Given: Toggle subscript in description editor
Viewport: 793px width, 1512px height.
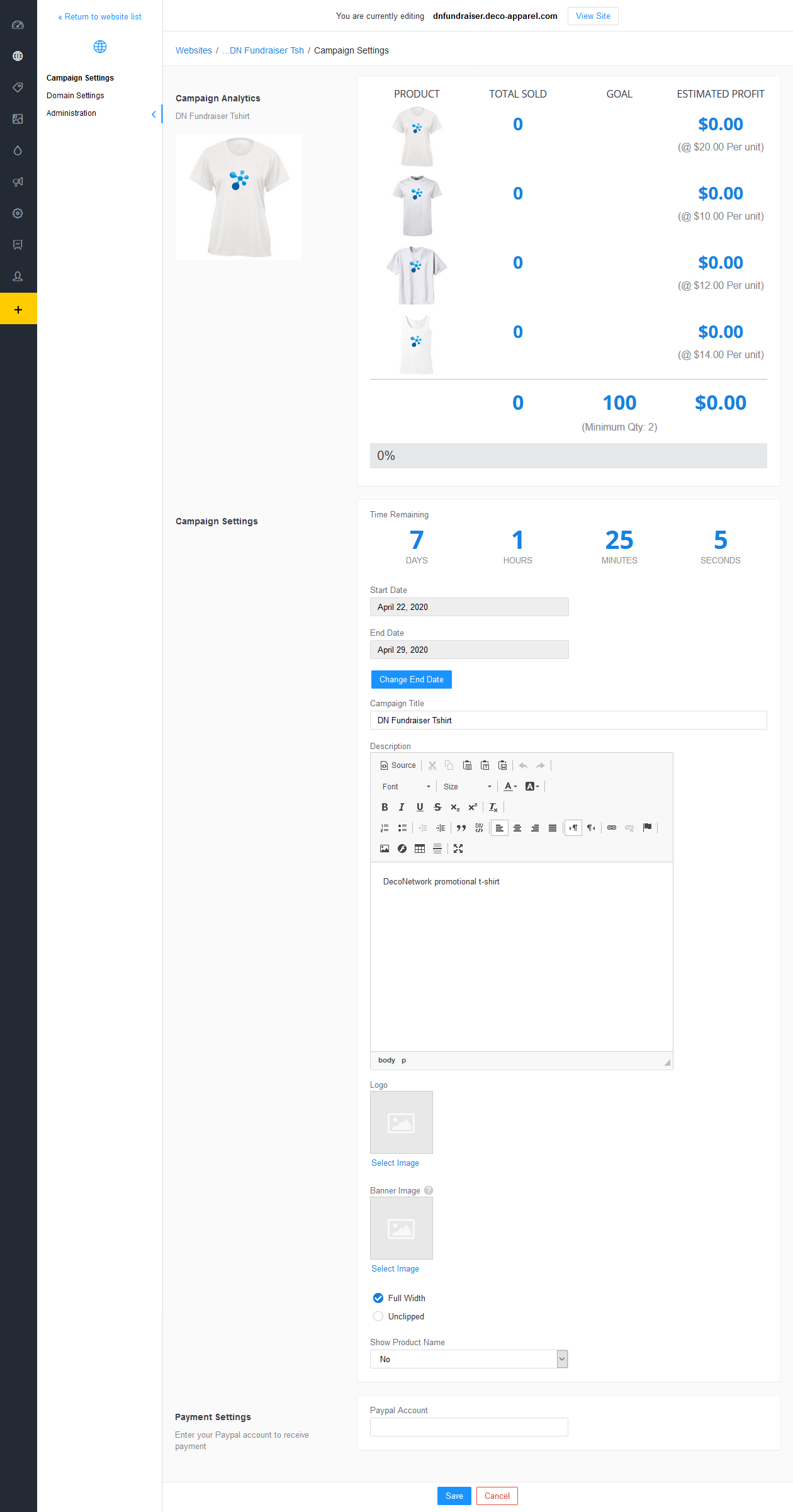Looking at the screenshot, I should click(x=455, y=807).
